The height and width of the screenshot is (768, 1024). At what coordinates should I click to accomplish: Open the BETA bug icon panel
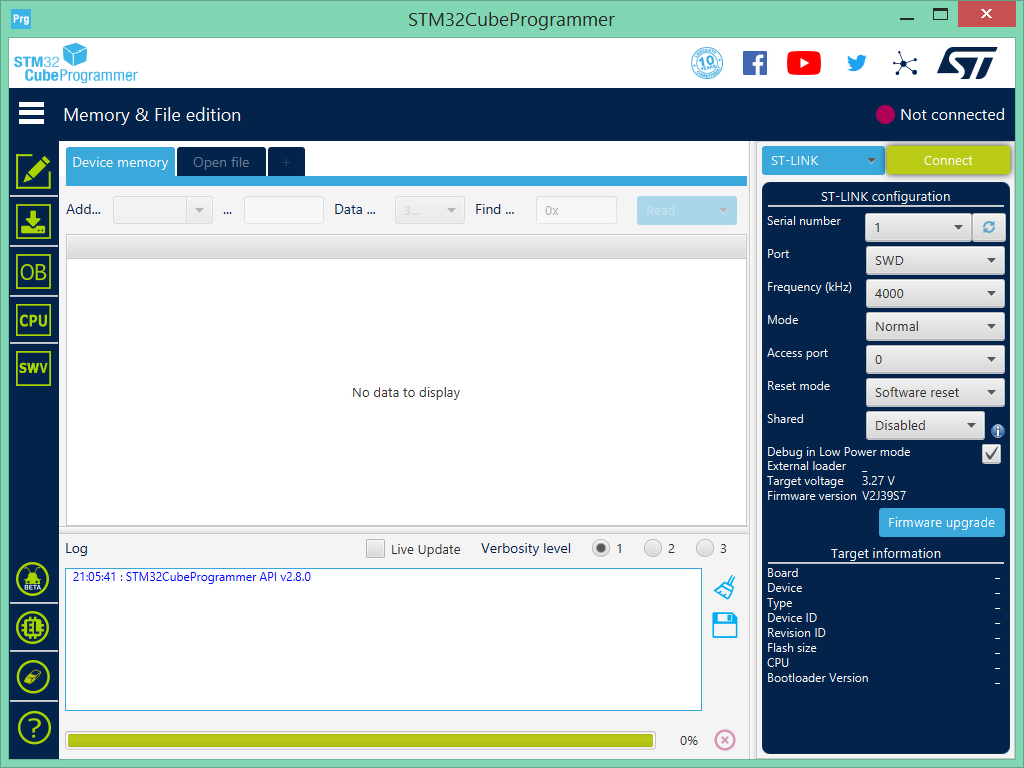(33, 579)
